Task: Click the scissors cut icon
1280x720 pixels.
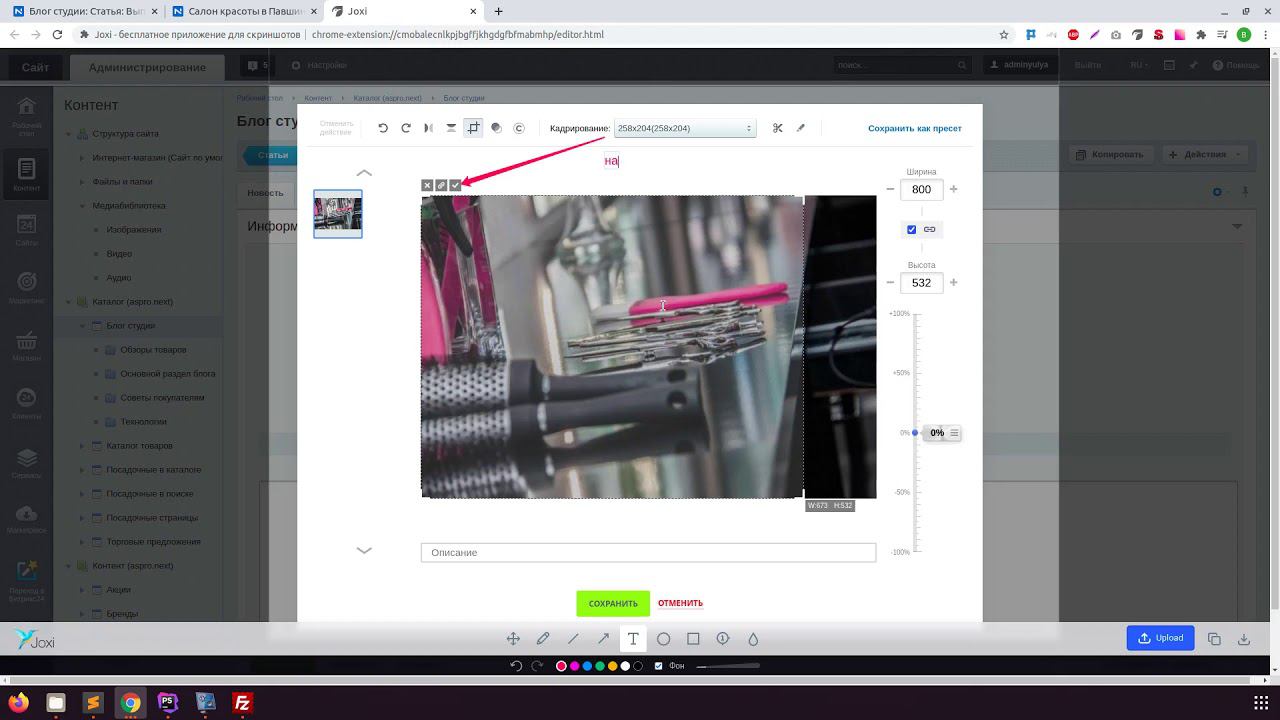Action: [x=778, y=128]
